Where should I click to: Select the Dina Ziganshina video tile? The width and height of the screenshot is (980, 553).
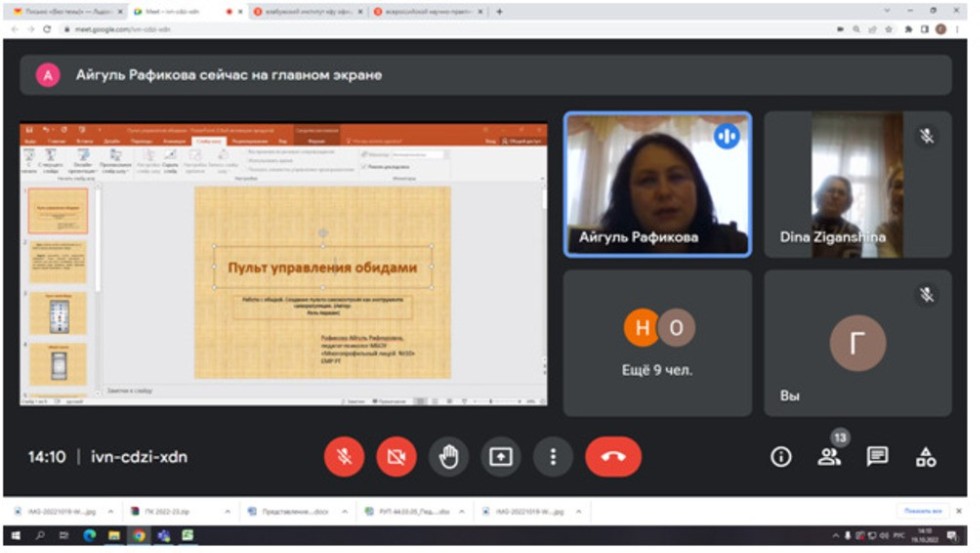click(x=857, y=184)
